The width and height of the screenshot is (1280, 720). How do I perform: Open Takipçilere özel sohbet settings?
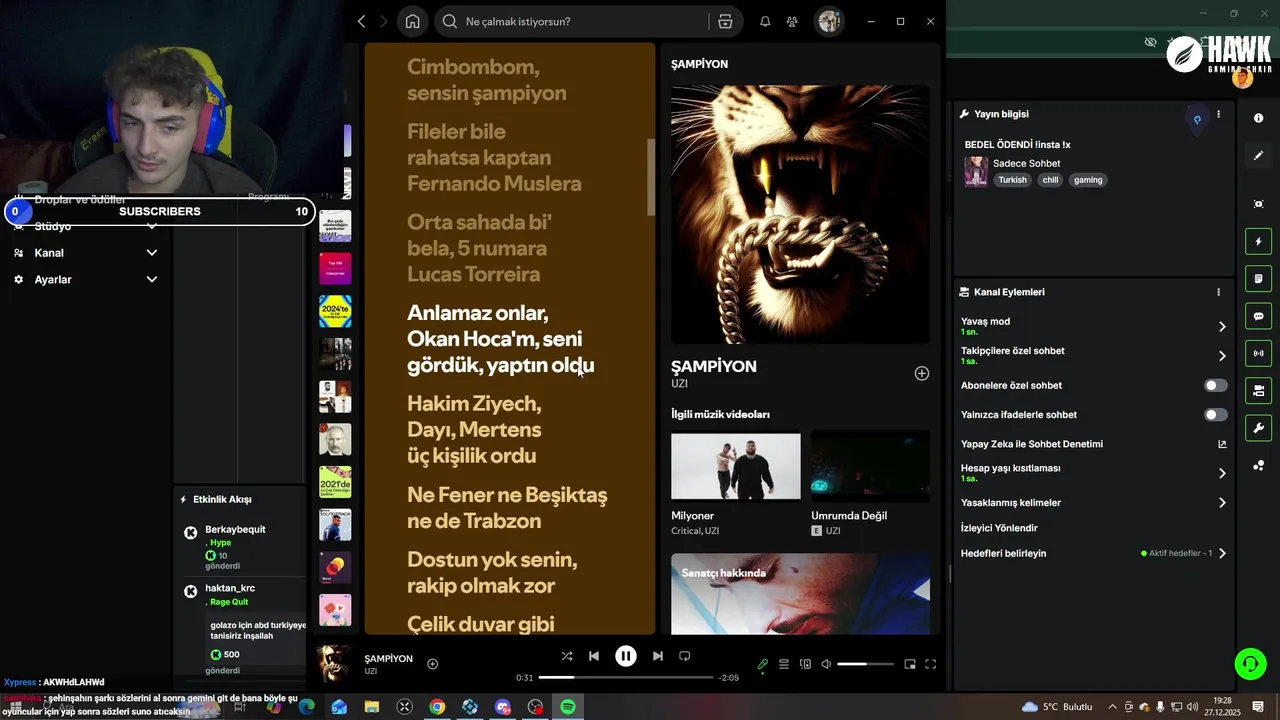(1093, 355)
